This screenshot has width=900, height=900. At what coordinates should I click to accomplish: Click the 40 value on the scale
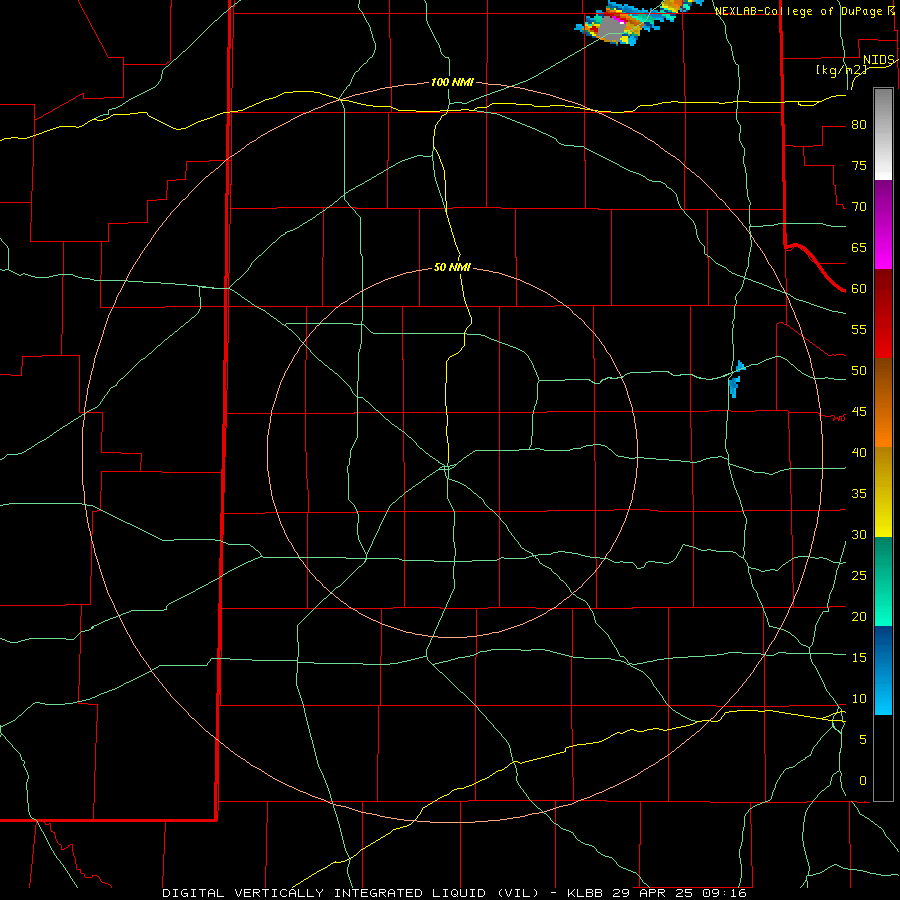click(859, 452)
